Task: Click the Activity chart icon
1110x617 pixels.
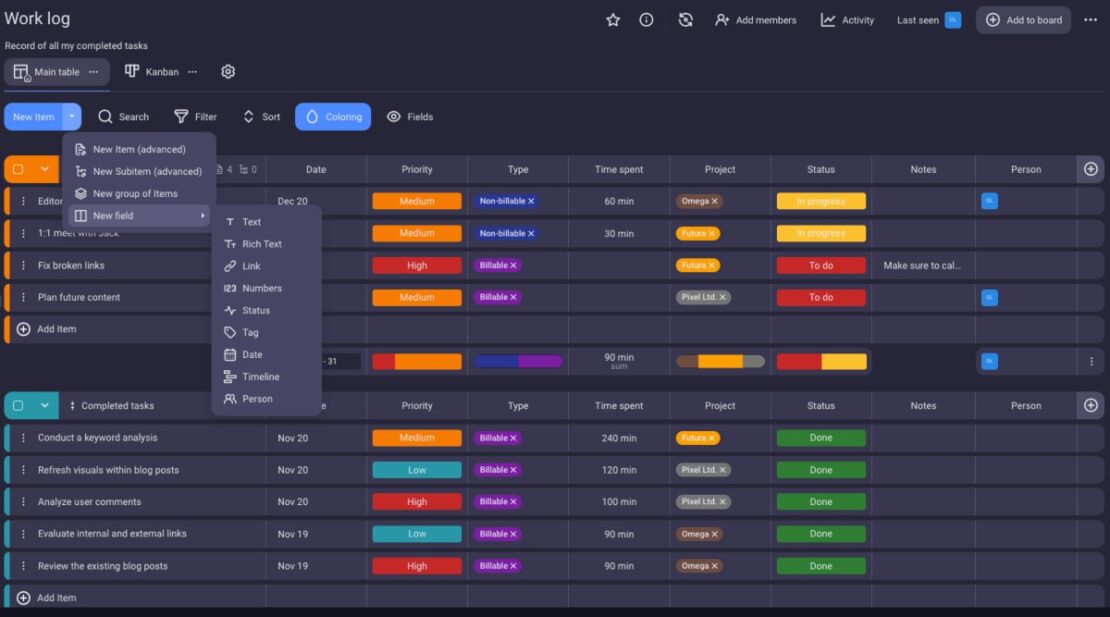Action: pyautogui.click(x=828, y=20)
